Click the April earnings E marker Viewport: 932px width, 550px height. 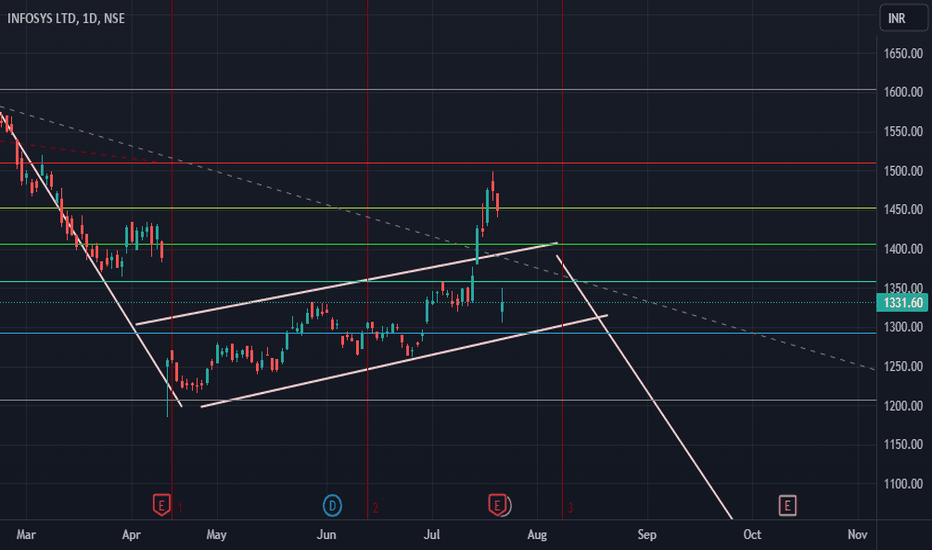coord(162,505)
